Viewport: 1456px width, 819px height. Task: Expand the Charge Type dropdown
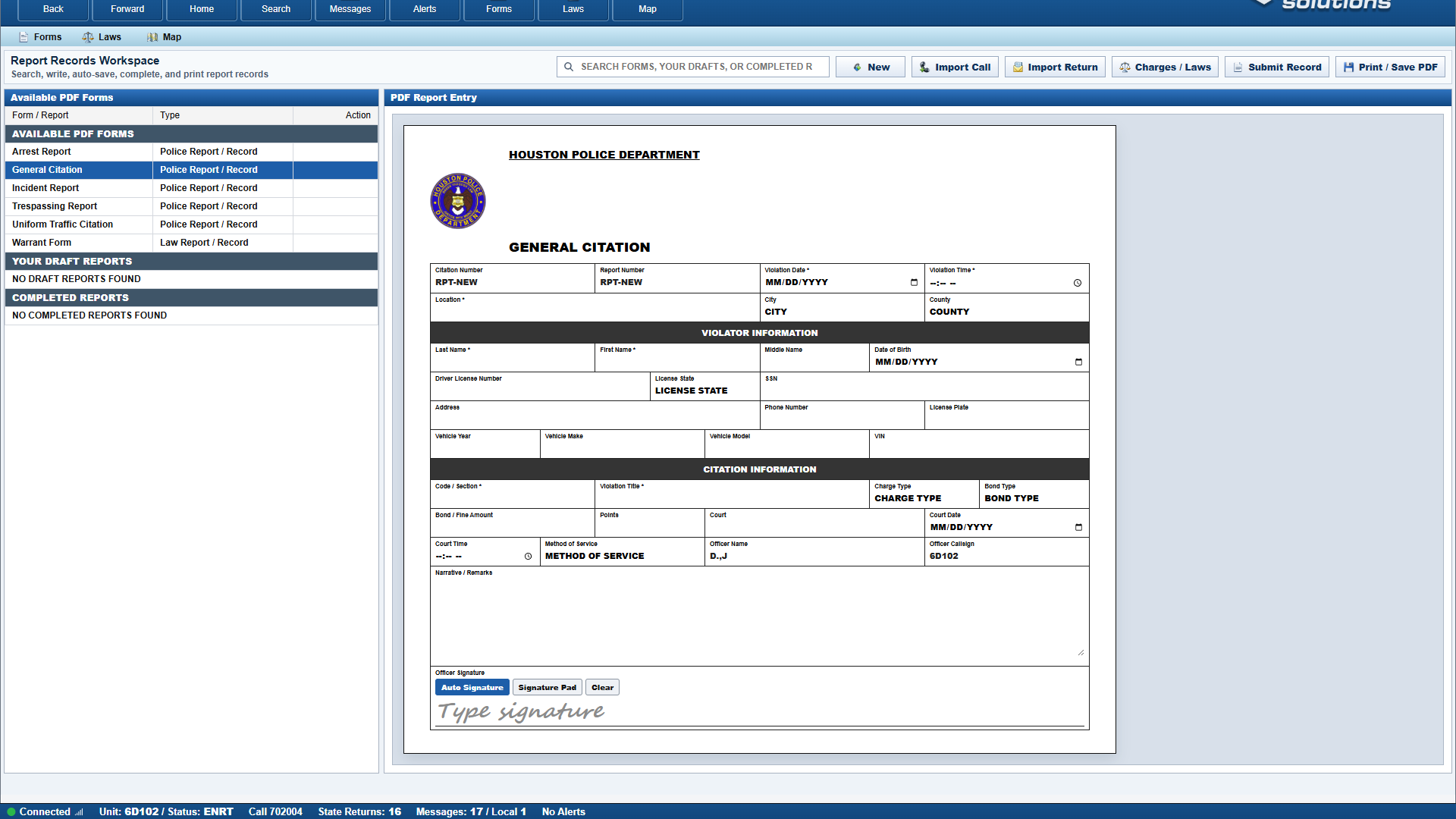(924, 498)
